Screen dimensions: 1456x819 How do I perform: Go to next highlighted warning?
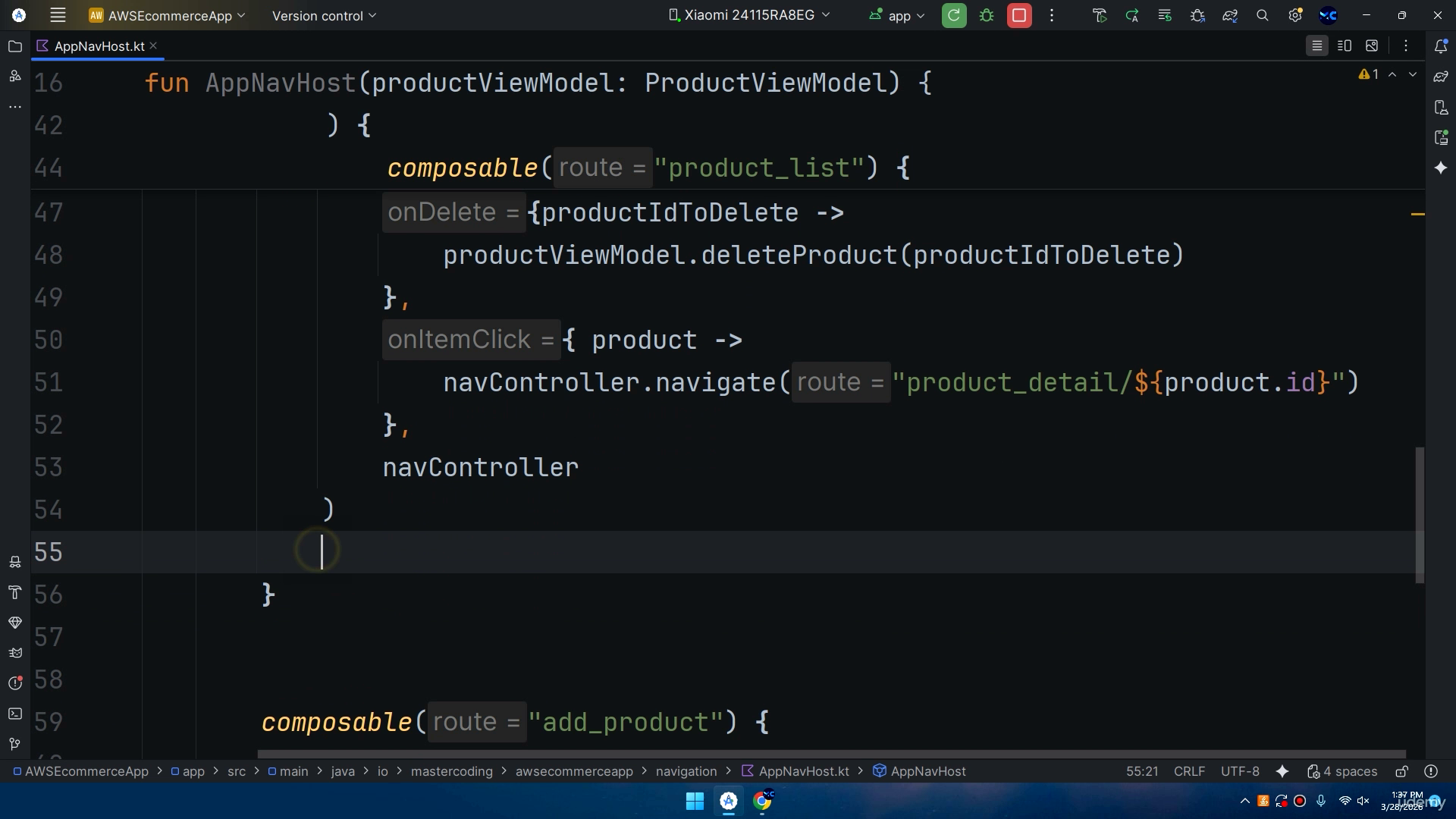point(1413,74)
